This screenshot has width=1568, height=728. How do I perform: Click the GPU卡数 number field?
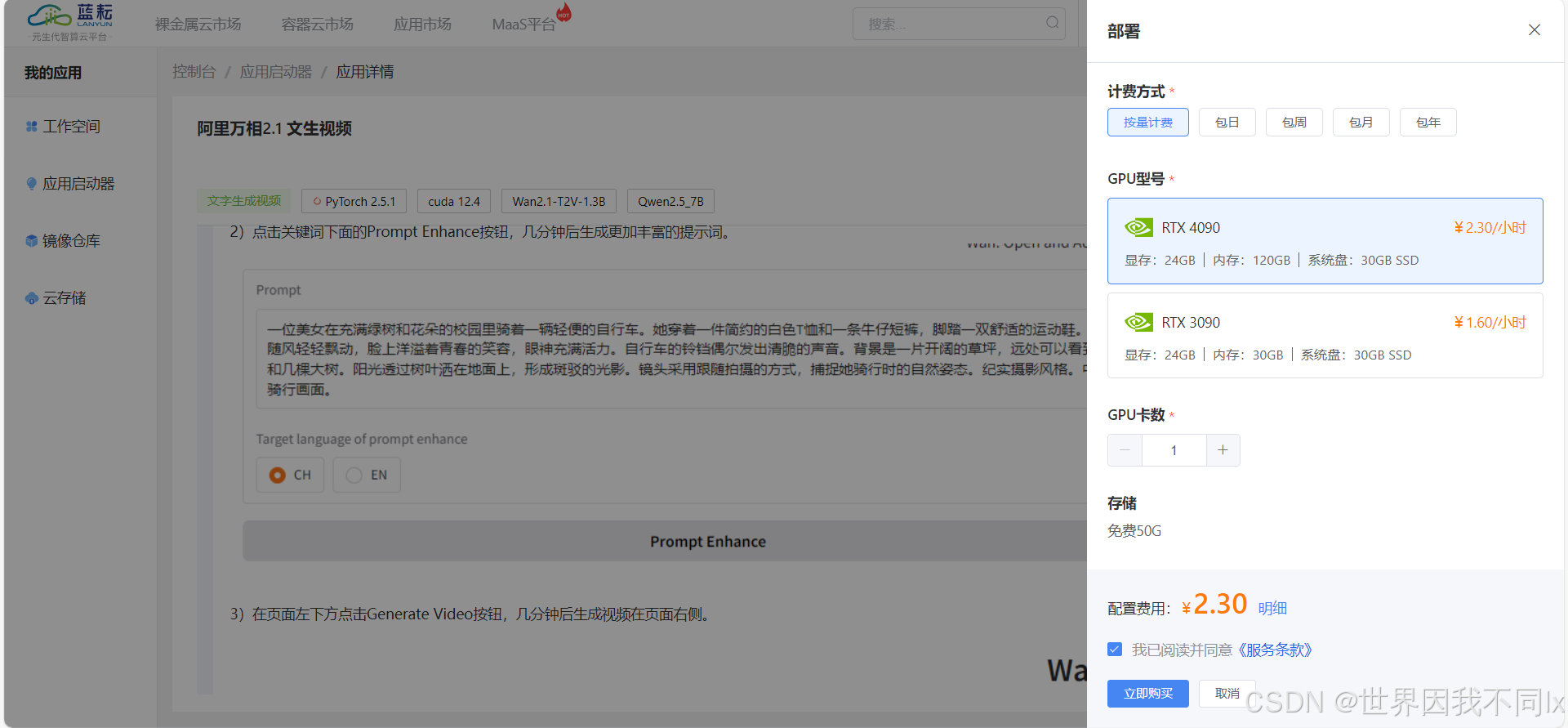point(1174,450)
